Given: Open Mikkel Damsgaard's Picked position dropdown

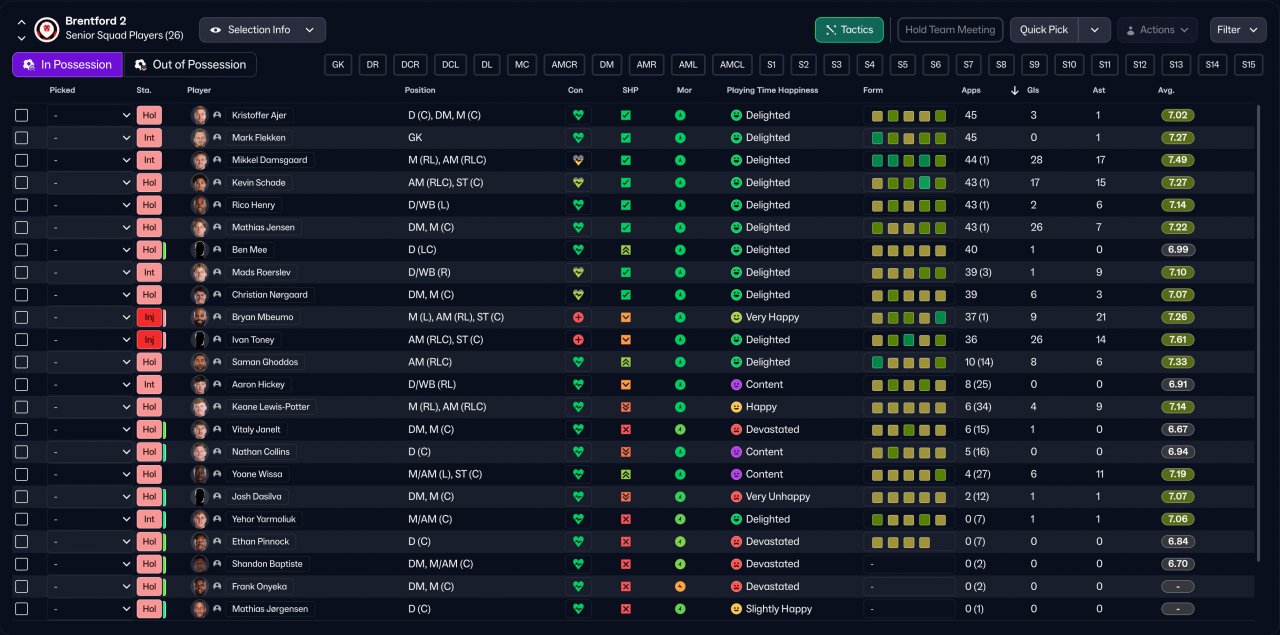Looking at the screenshot, I should tap(90, 160).
